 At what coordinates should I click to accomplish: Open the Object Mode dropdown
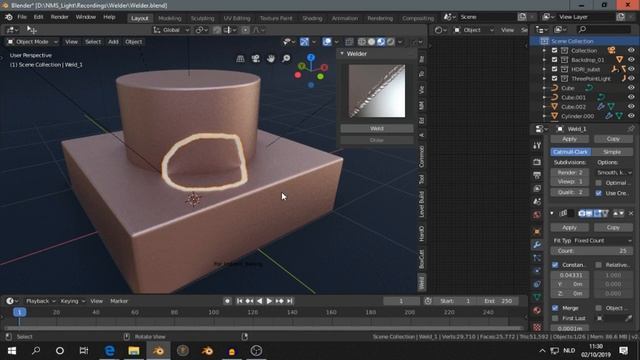click(32, 42)
